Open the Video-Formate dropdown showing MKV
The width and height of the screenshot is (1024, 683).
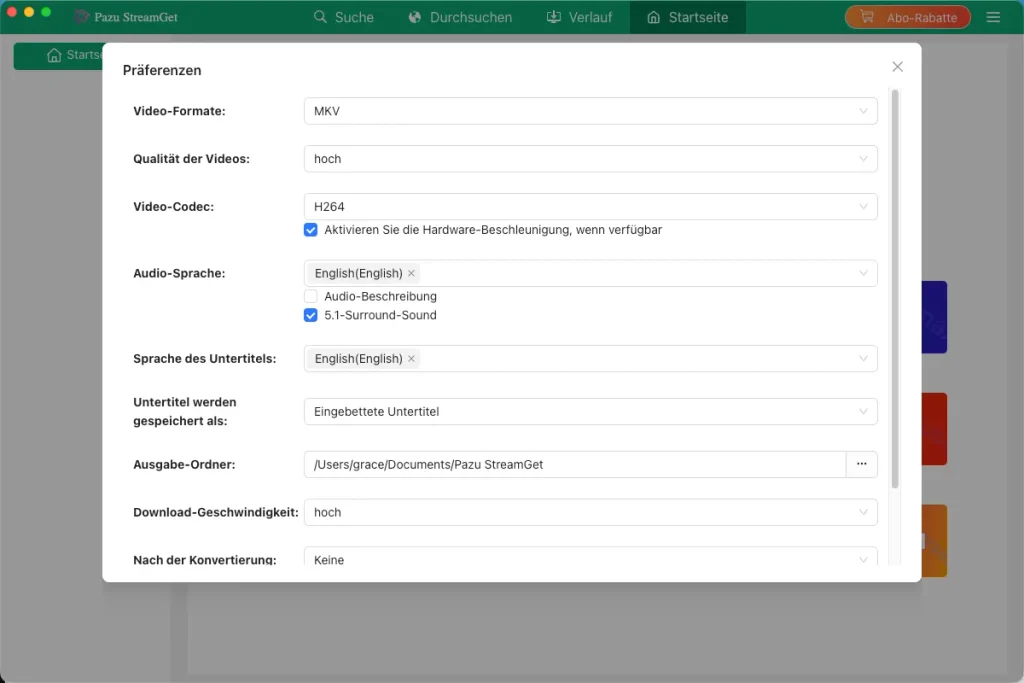click(590, 111)
